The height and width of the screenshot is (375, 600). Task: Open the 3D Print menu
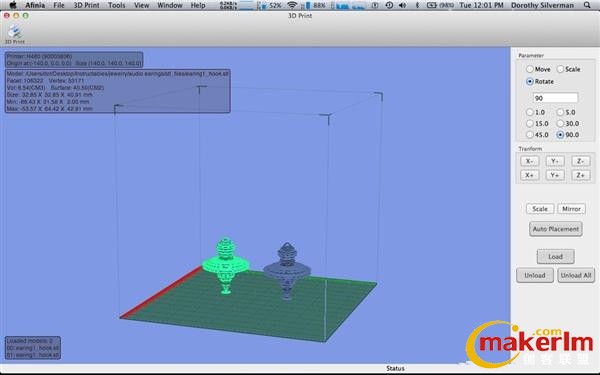pyautogui.click(x=86, y=5)
